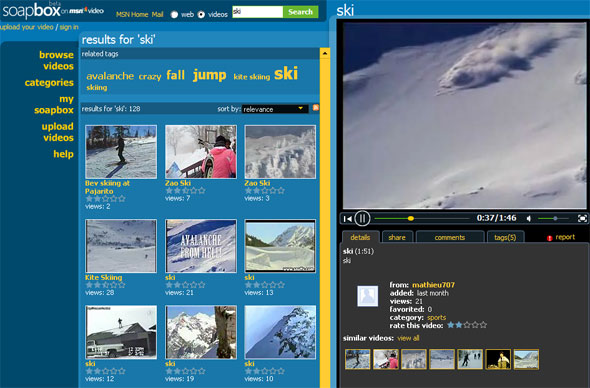The height and width of the screenshot is (388, 590).
Task: Switch to the tags(5) tab
Action: (505, 237)
